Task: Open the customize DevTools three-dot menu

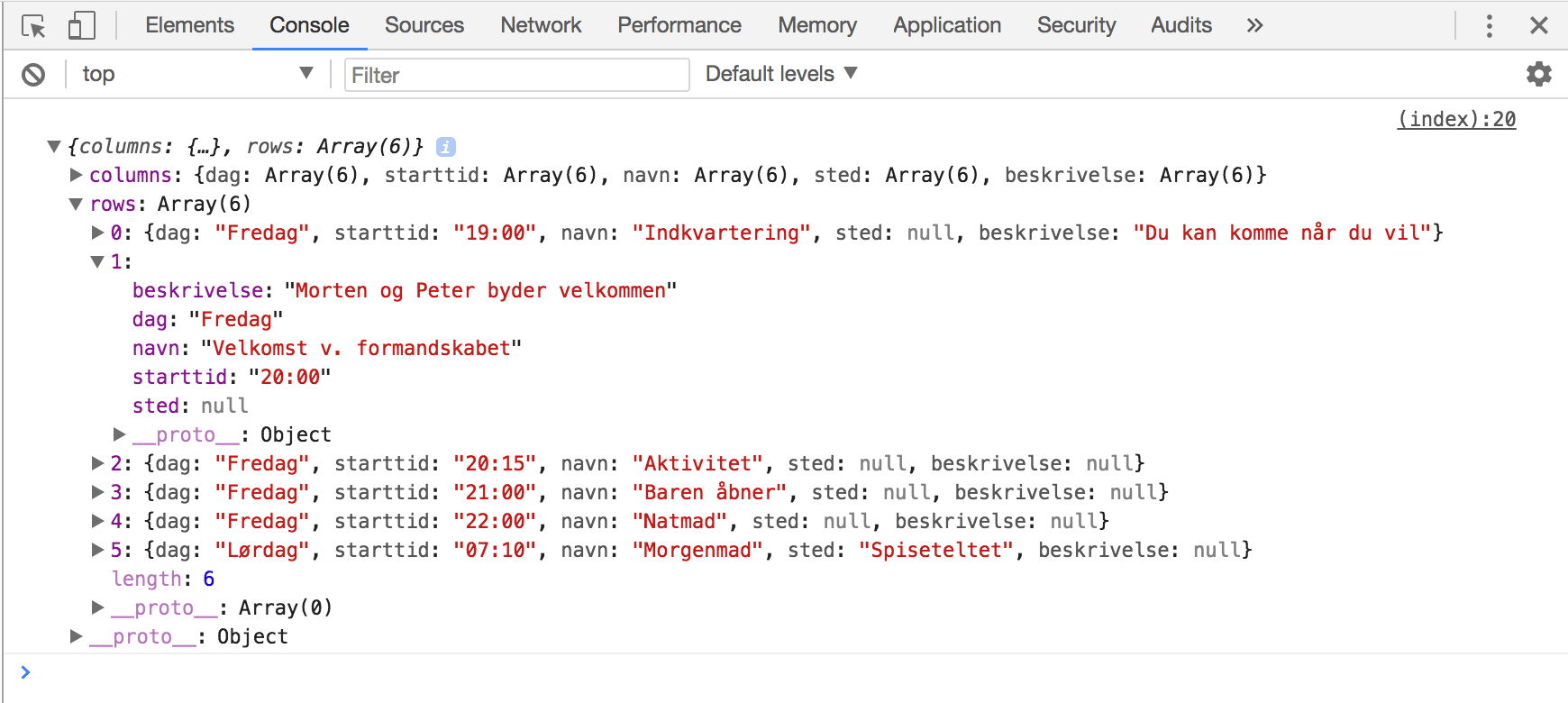Action: 1491,25
